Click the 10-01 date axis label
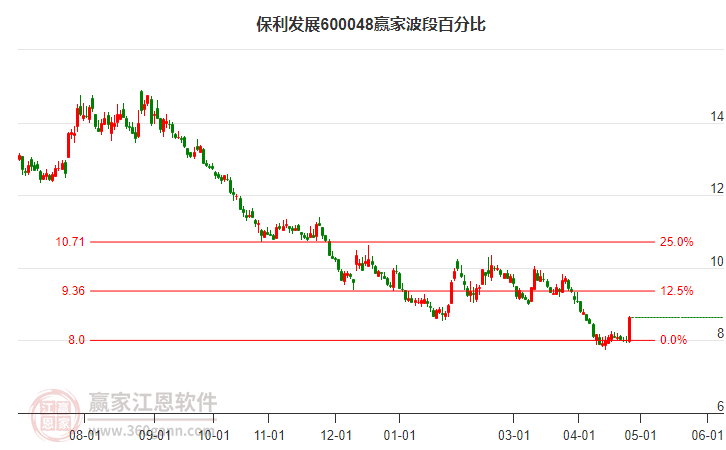Image resolution: width=726 pixels, height=450 pixels. pyautogui.click(x=213, y=435)
